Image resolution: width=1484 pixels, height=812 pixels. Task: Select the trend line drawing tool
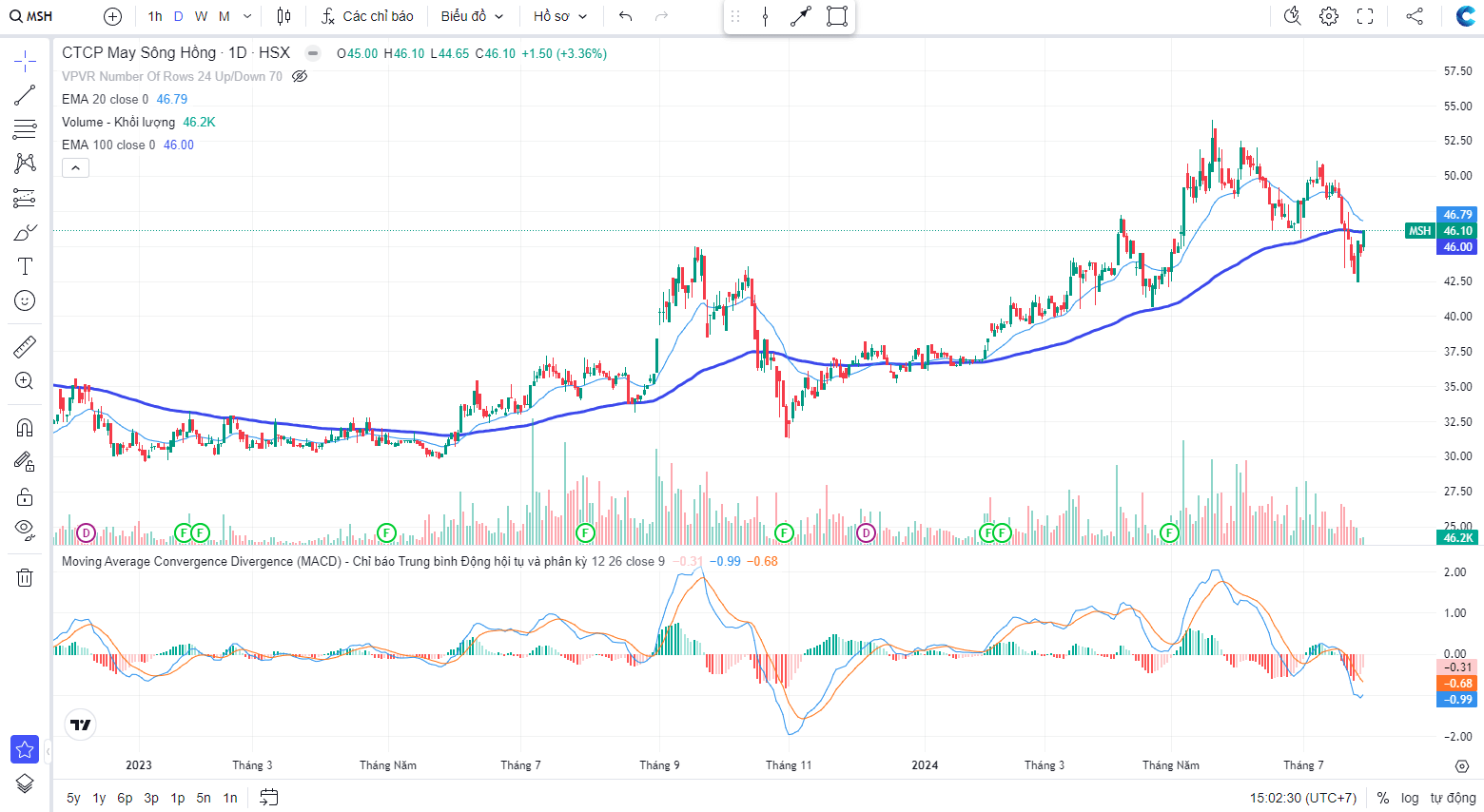click(x=25, y=95)
